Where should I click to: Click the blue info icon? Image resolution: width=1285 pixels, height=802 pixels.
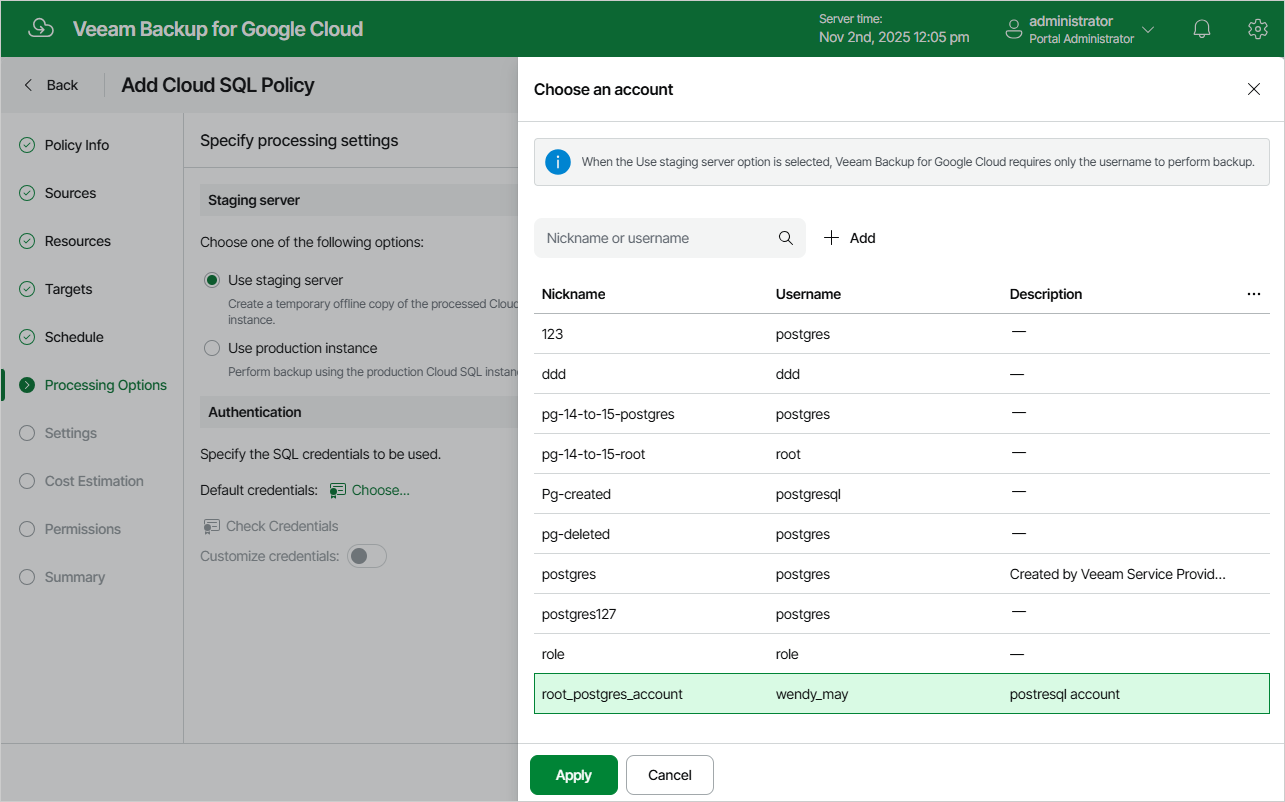pos(557,162)
